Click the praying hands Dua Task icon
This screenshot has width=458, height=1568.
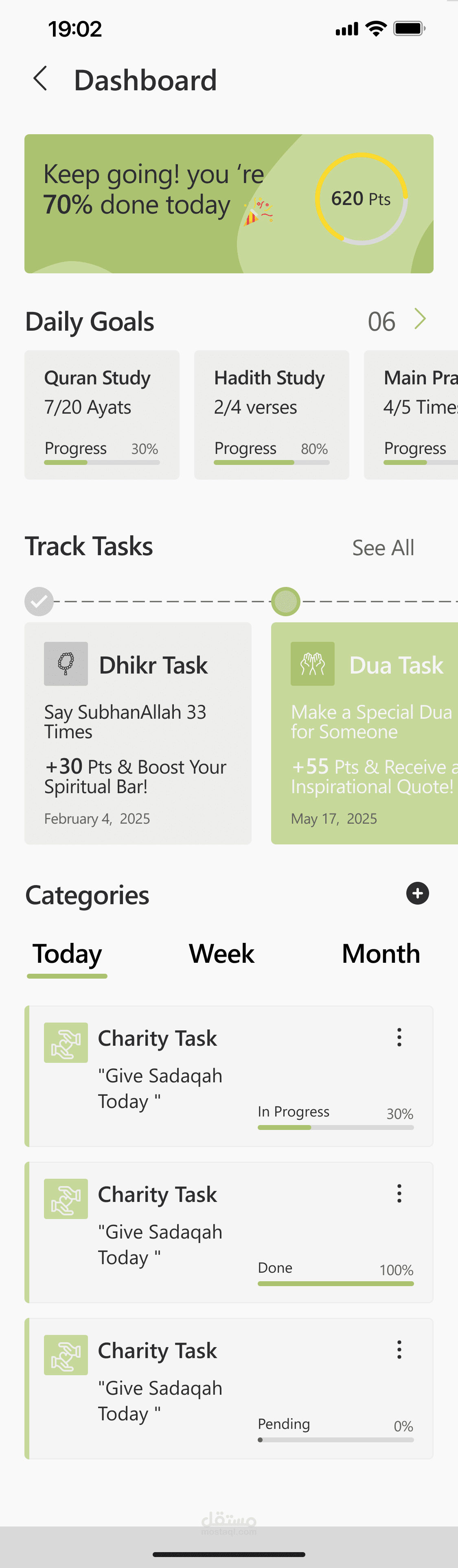[x=312, y=663]
